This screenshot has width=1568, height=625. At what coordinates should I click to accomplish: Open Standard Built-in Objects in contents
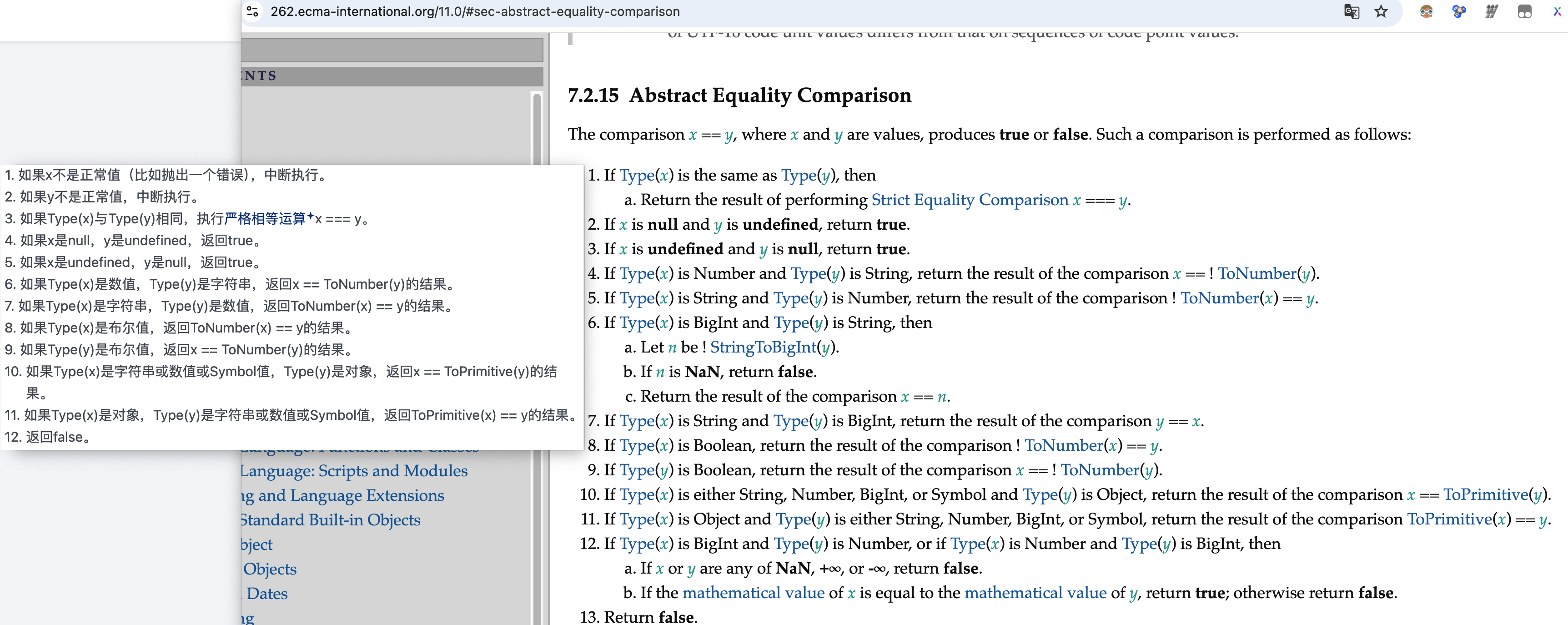pyautogui.click(x=331, y=520)
